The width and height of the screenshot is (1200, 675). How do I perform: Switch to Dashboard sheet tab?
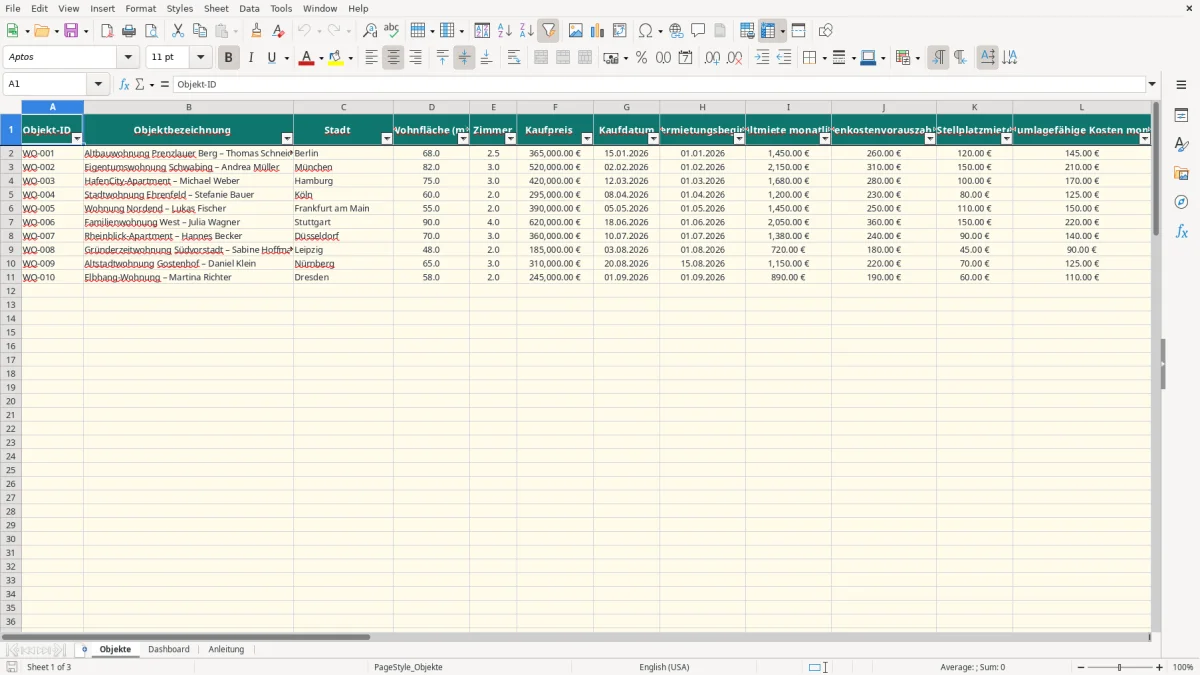point(169,649)
